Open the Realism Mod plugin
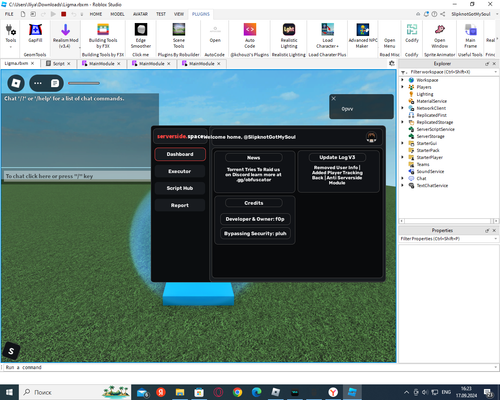Image resolution: width=500 pixels, height=400 pixels. tap(65, 36)
